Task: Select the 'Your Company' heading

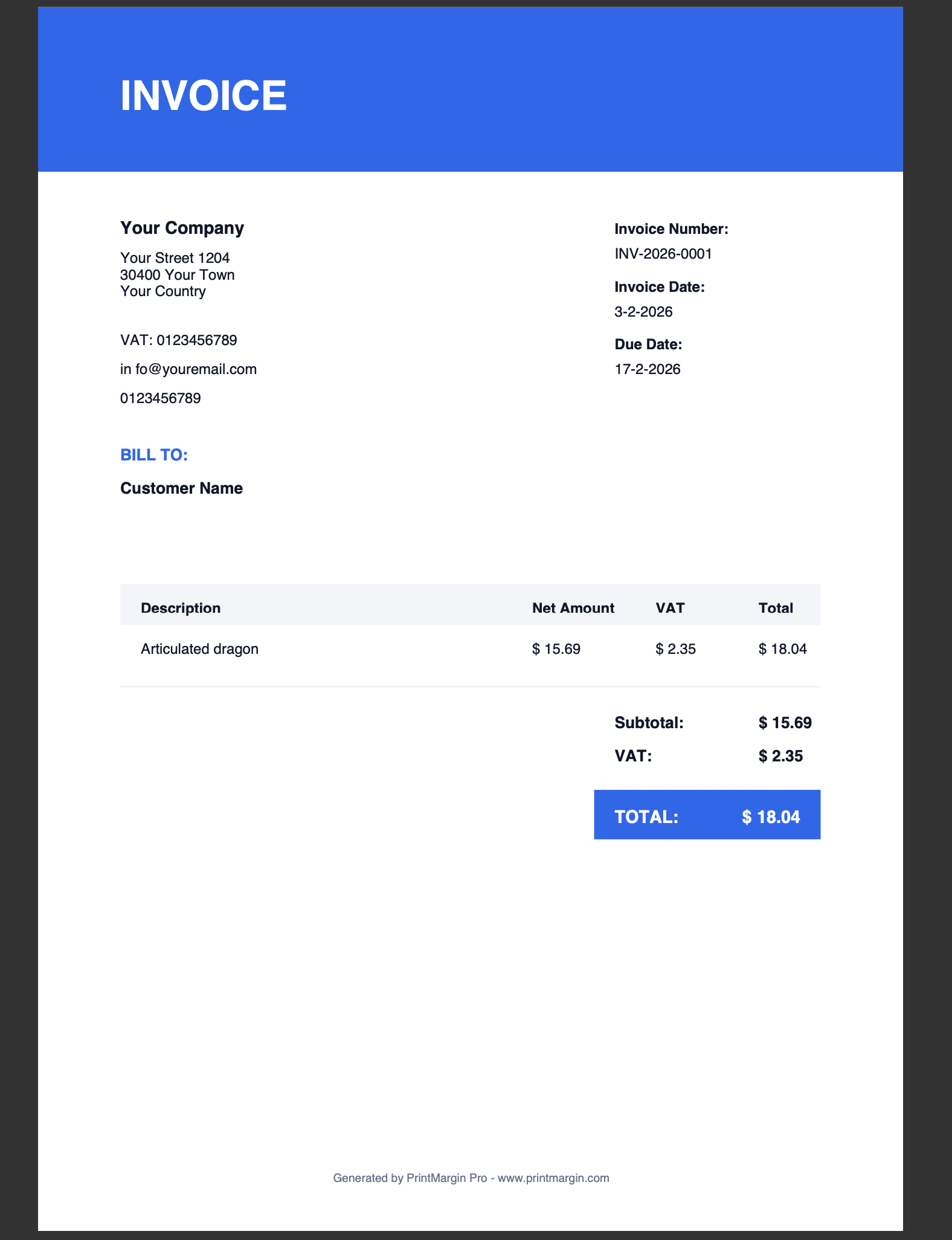Action: [182, 228]
